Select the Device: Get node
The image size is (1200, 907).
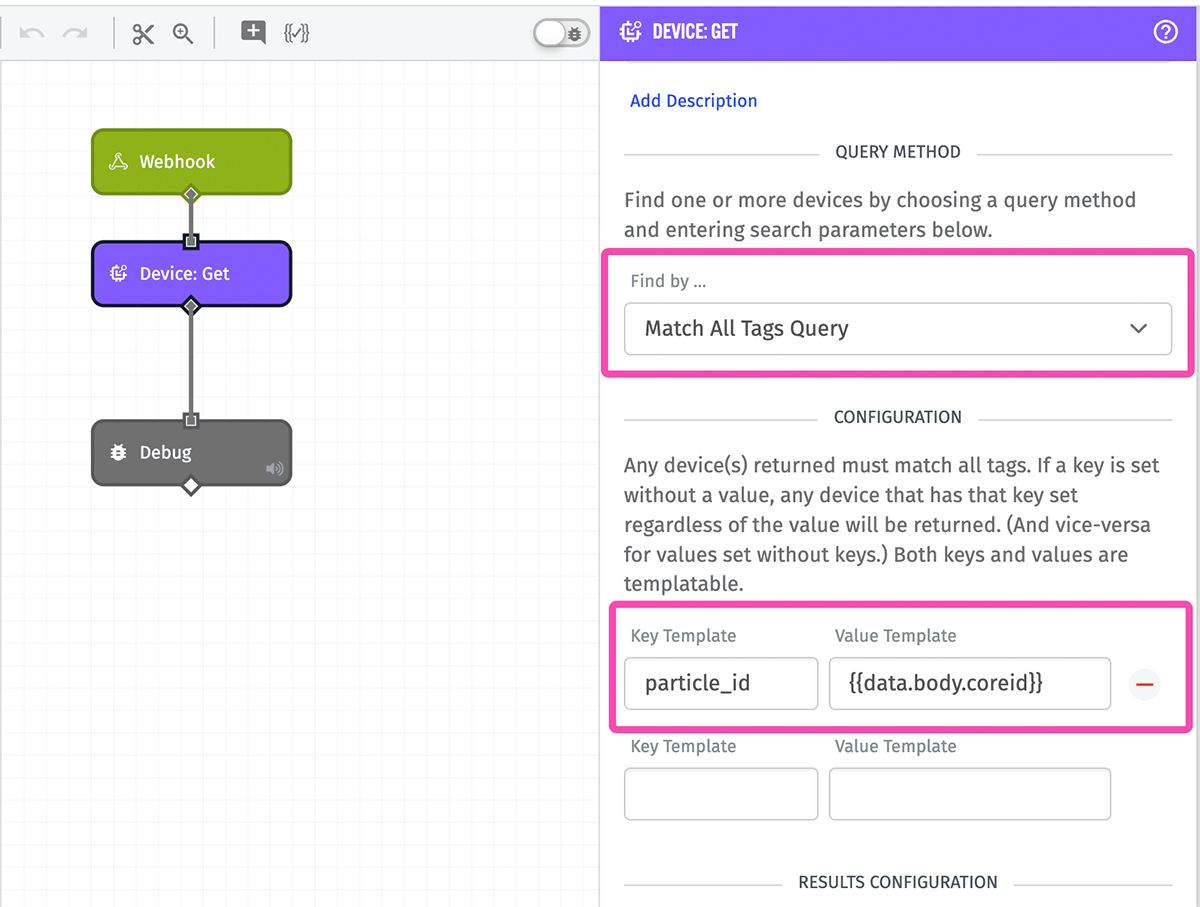coord(191,273)
